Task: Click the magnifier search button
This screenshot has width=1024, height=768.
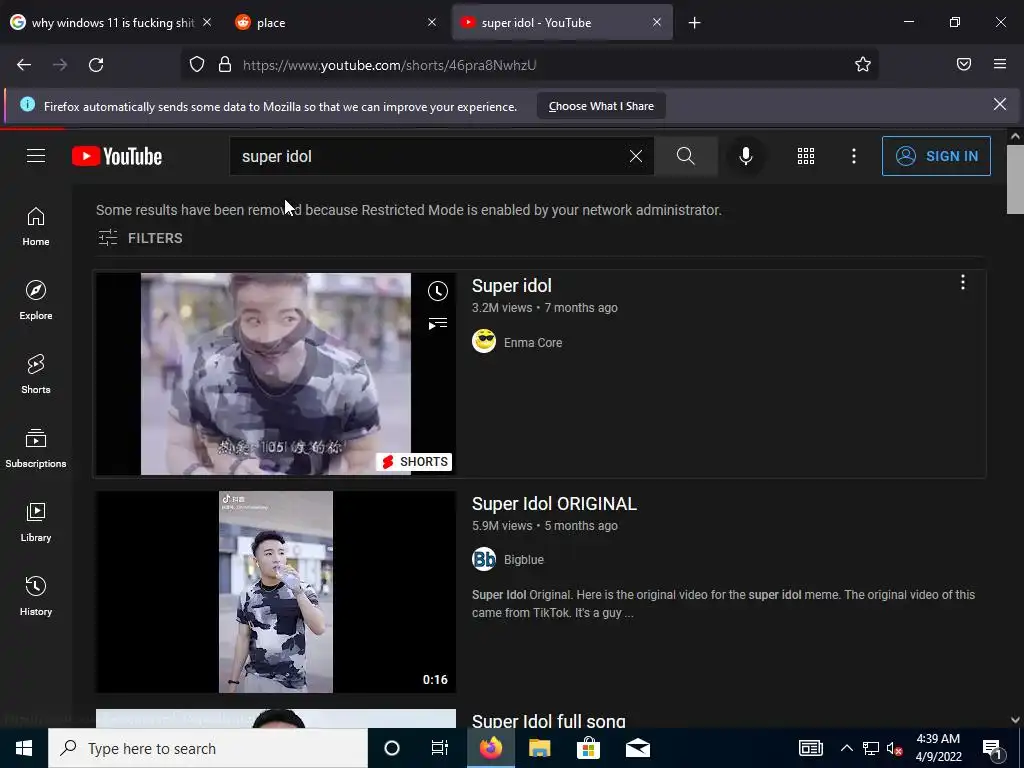Action: (686, 156)
